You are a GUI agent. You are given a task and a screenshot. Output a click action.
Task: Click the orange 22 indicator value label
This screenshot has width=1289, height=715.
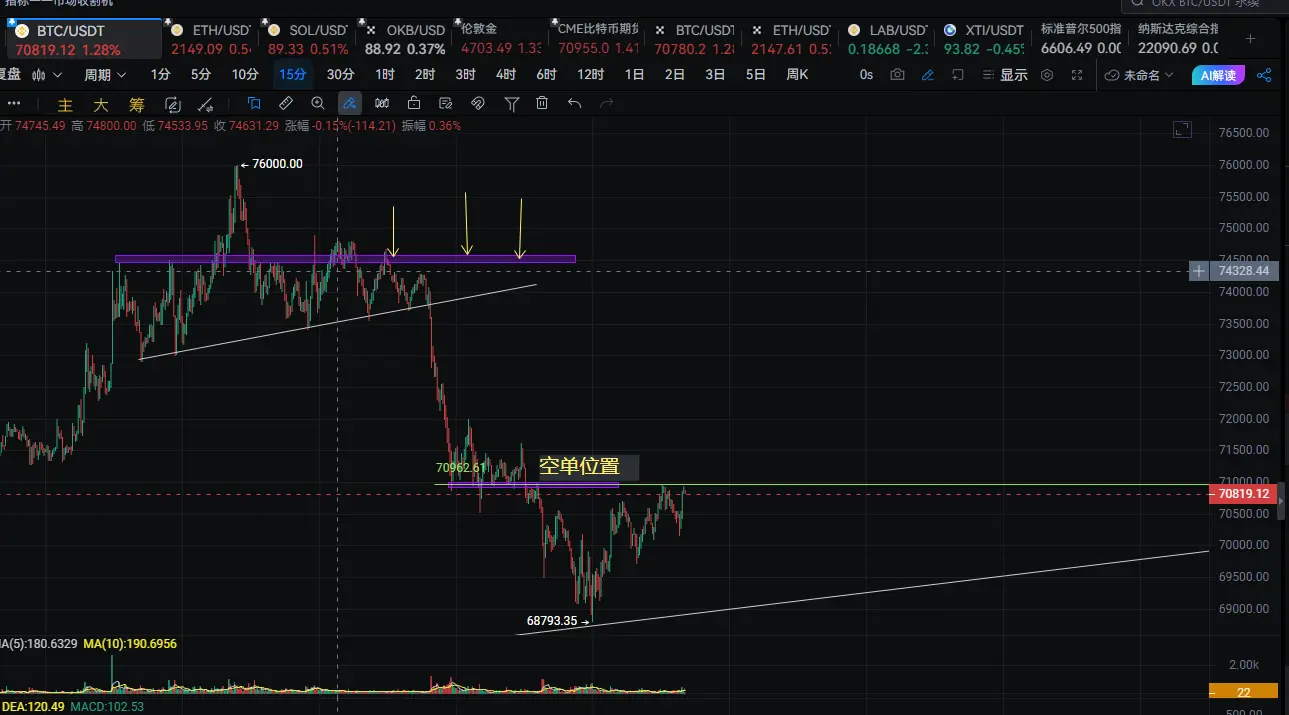coord(1243,691)
